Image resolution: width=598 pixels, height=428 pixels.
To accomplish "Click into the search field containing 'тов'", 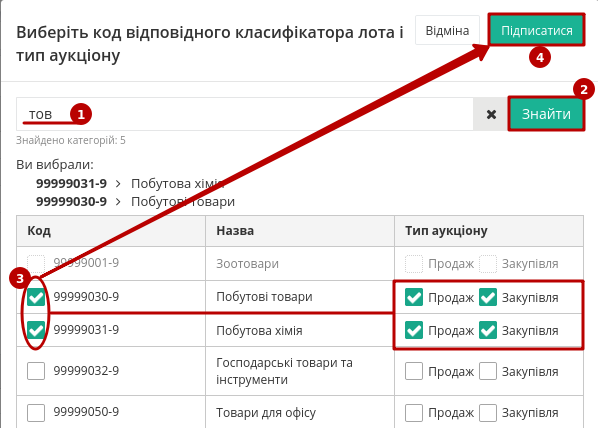I will pos(245,114).
